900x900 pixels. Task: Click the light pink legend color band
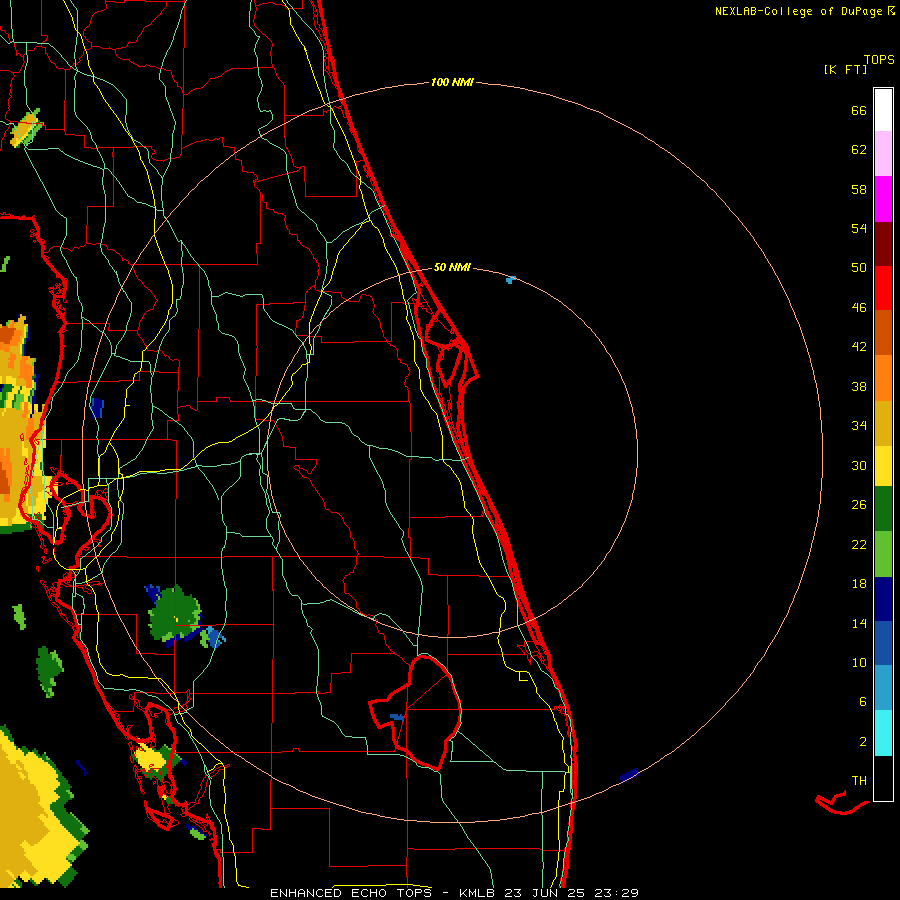pos(883,154)
